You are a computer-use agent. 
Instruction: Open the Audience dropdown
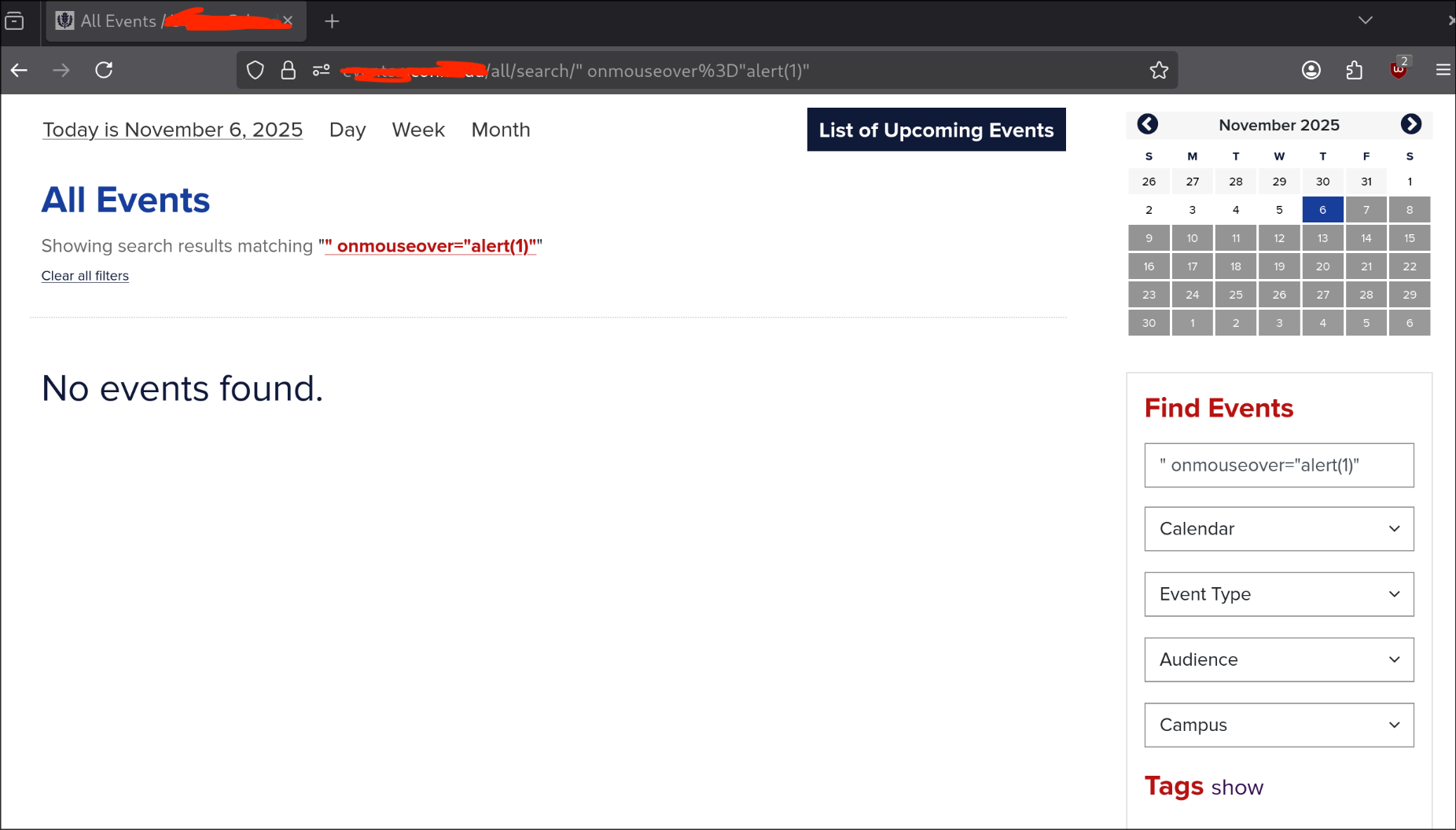tap(1278, 659)
